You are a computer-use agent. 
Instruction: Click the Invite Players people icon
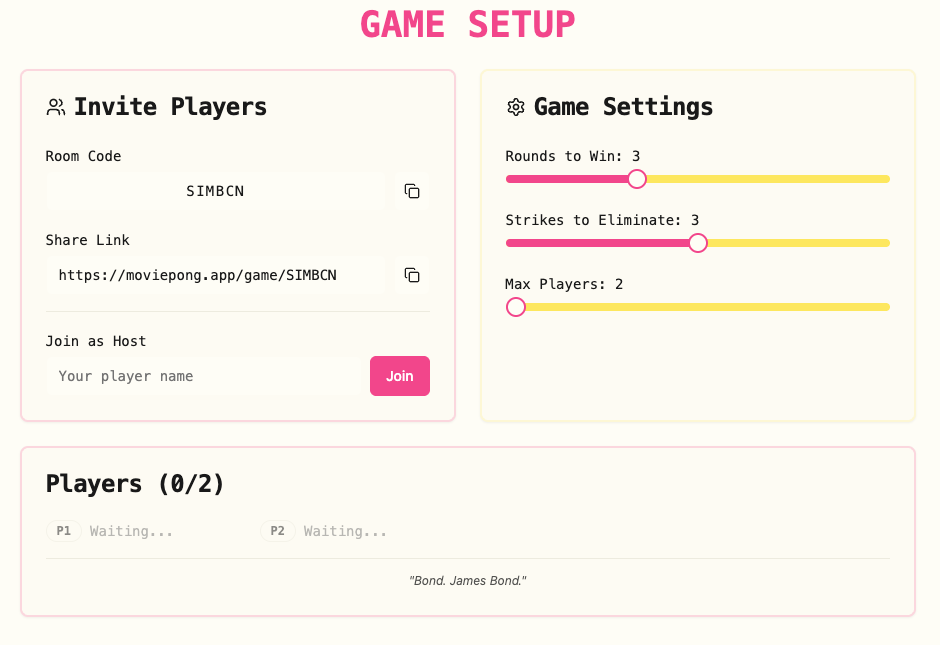click(x=56, y=107)
